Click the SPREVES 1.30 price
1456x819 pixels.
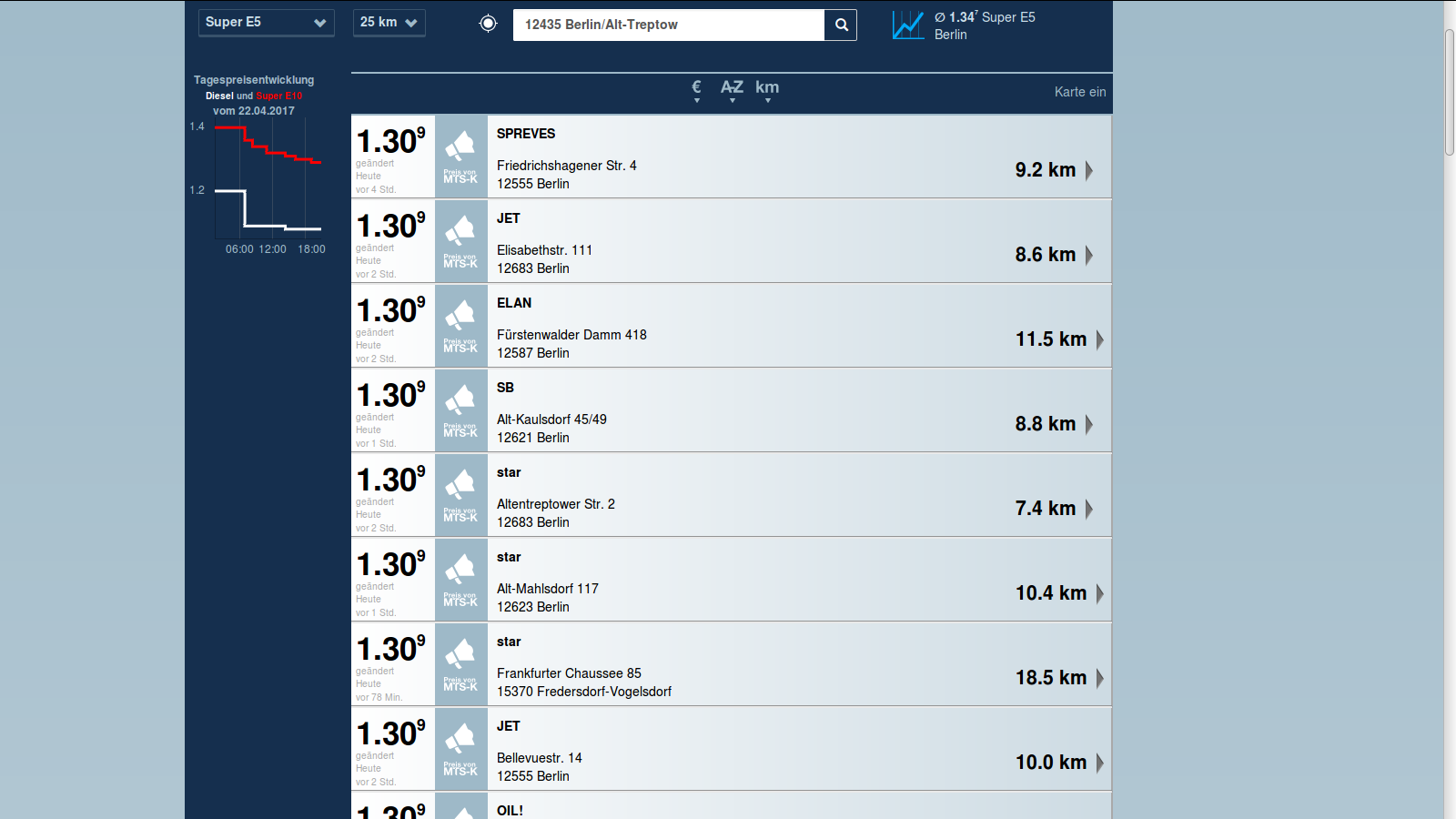[390, 141]
